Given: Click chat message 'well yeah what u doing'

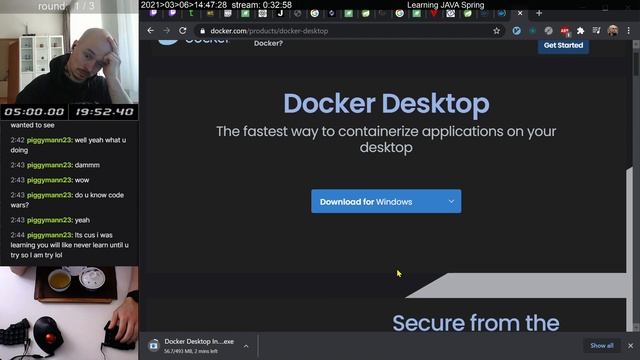Looking at the screenshot, I should point(68,145).
